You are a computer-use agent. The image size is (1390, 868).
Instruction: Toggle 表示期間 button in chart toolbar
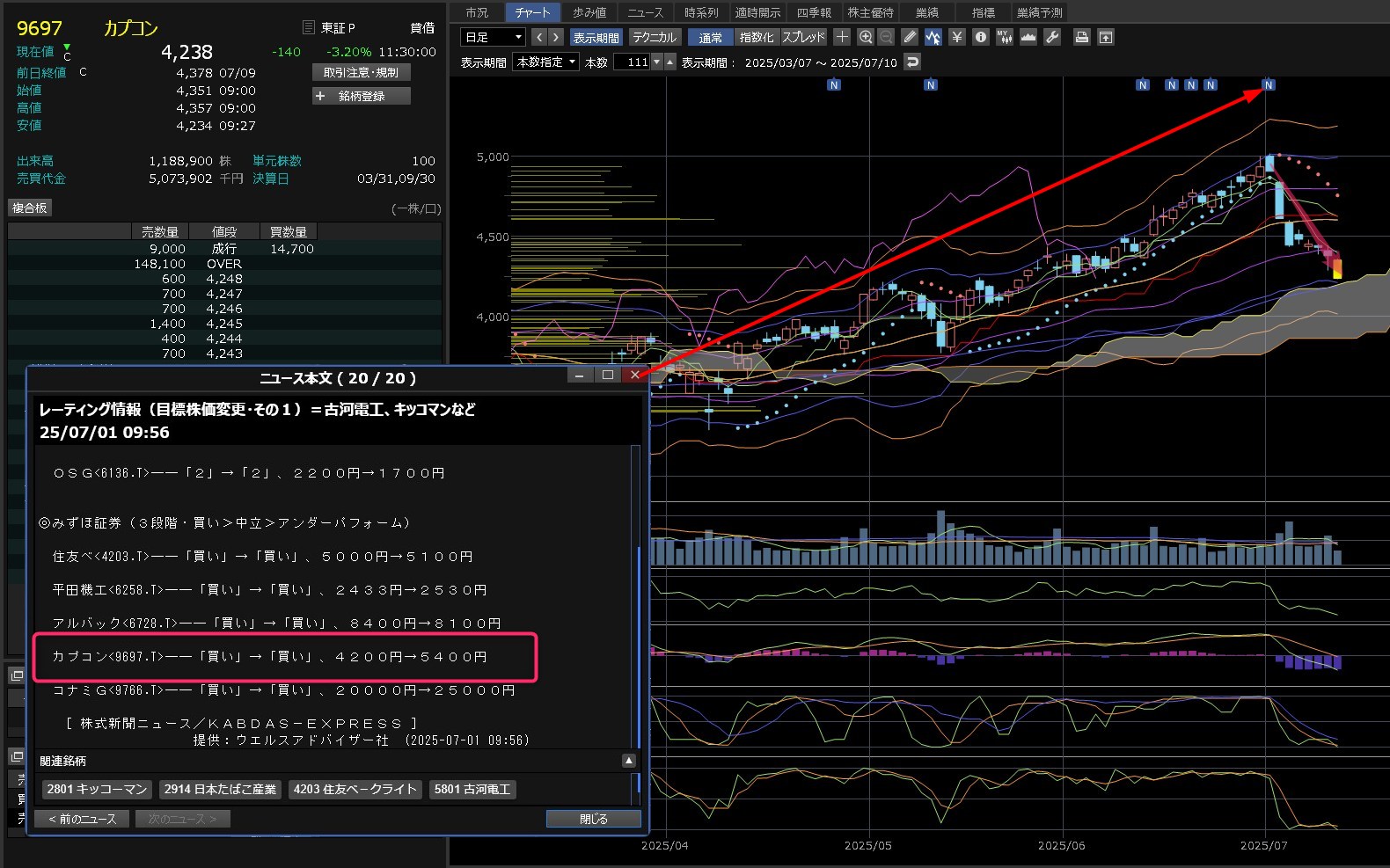(596, 38)
